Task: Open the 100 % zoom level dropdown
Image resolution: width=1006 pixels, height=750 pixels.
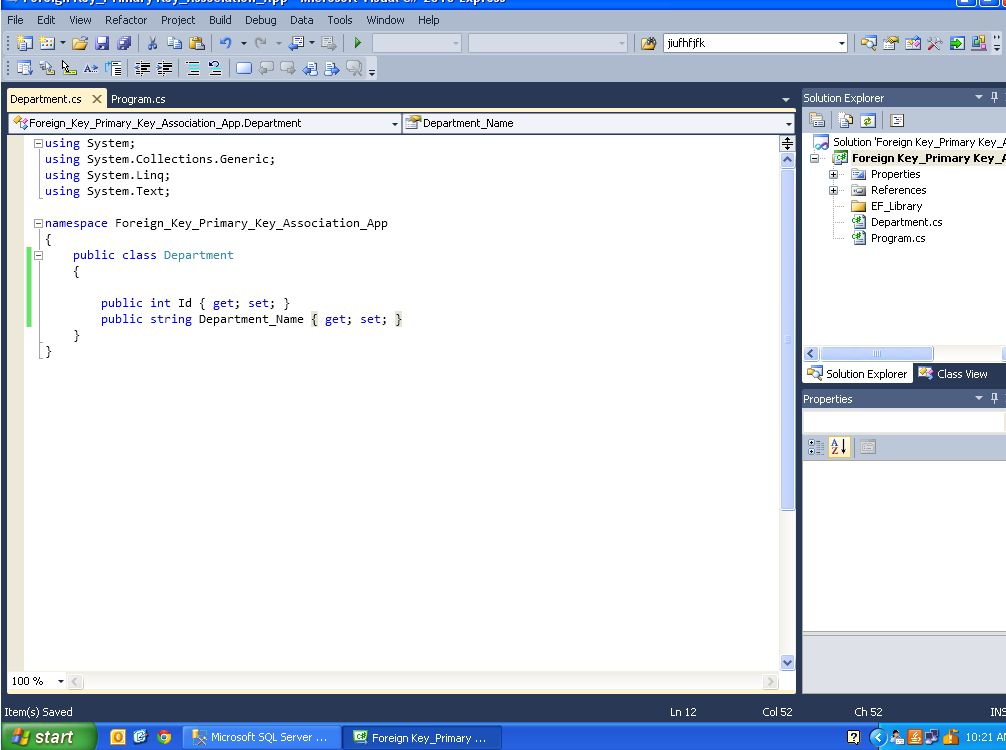Action: click(61, 681)
